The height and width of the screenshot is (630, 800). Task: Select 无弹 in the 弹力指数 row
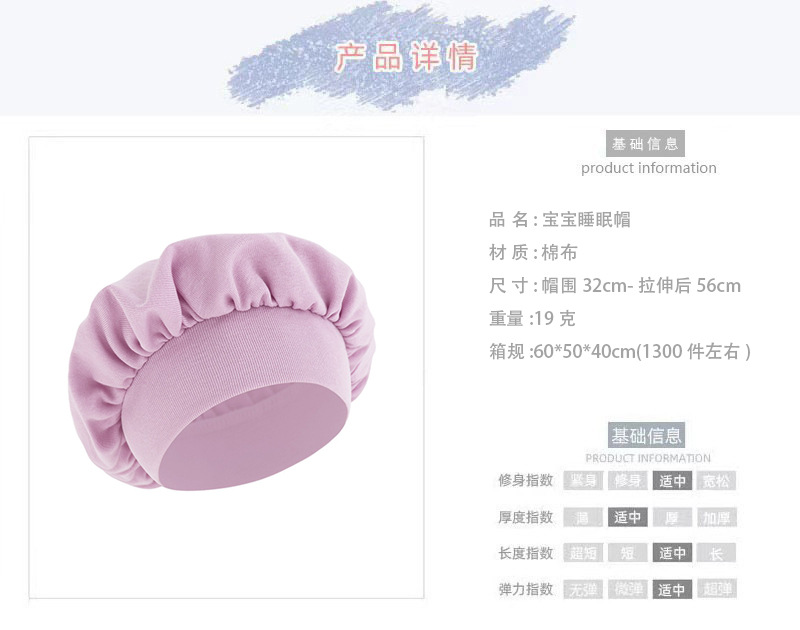(583, 589)
